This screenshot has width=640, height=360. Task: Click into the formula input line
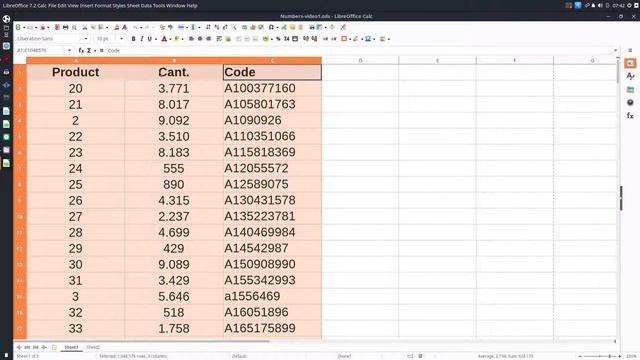pyautogui.click(x=359, y=50)
